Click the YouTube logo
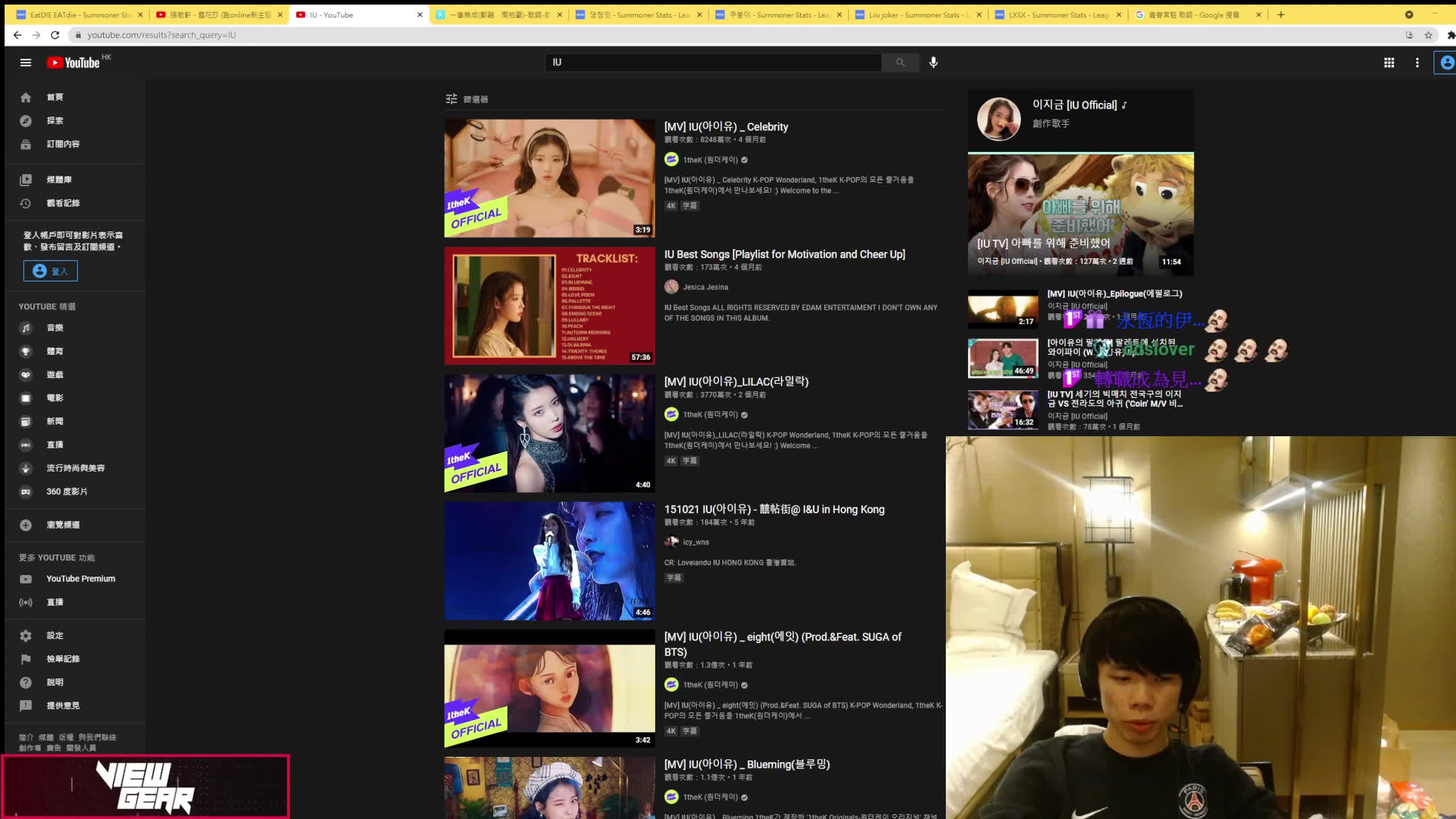The height and width of the screenshot is (819, 1456). (x=73, y=63)
